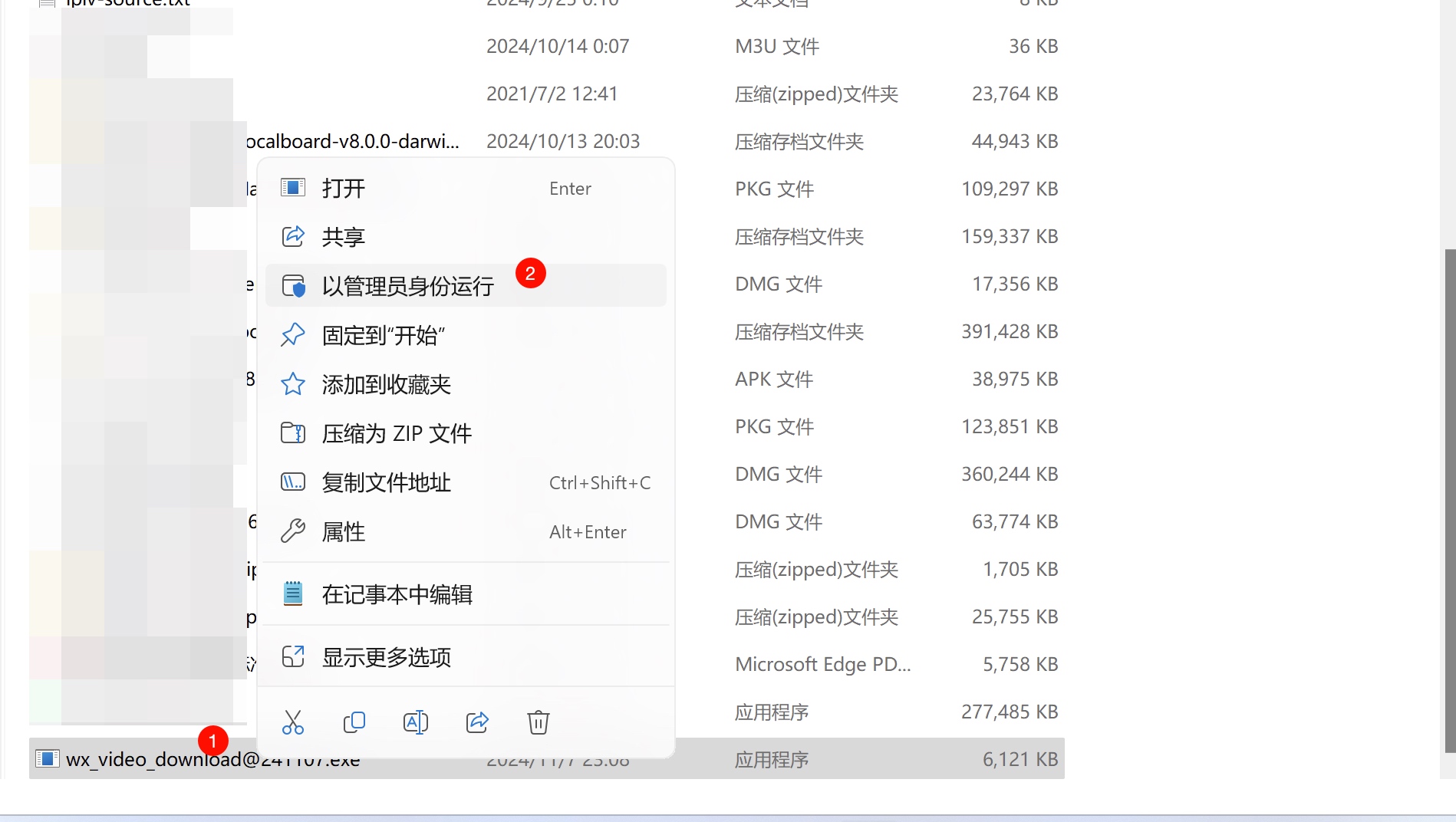Click the wx_video_download exe file icon
The image size is (1456, 822).
[47, 759]
